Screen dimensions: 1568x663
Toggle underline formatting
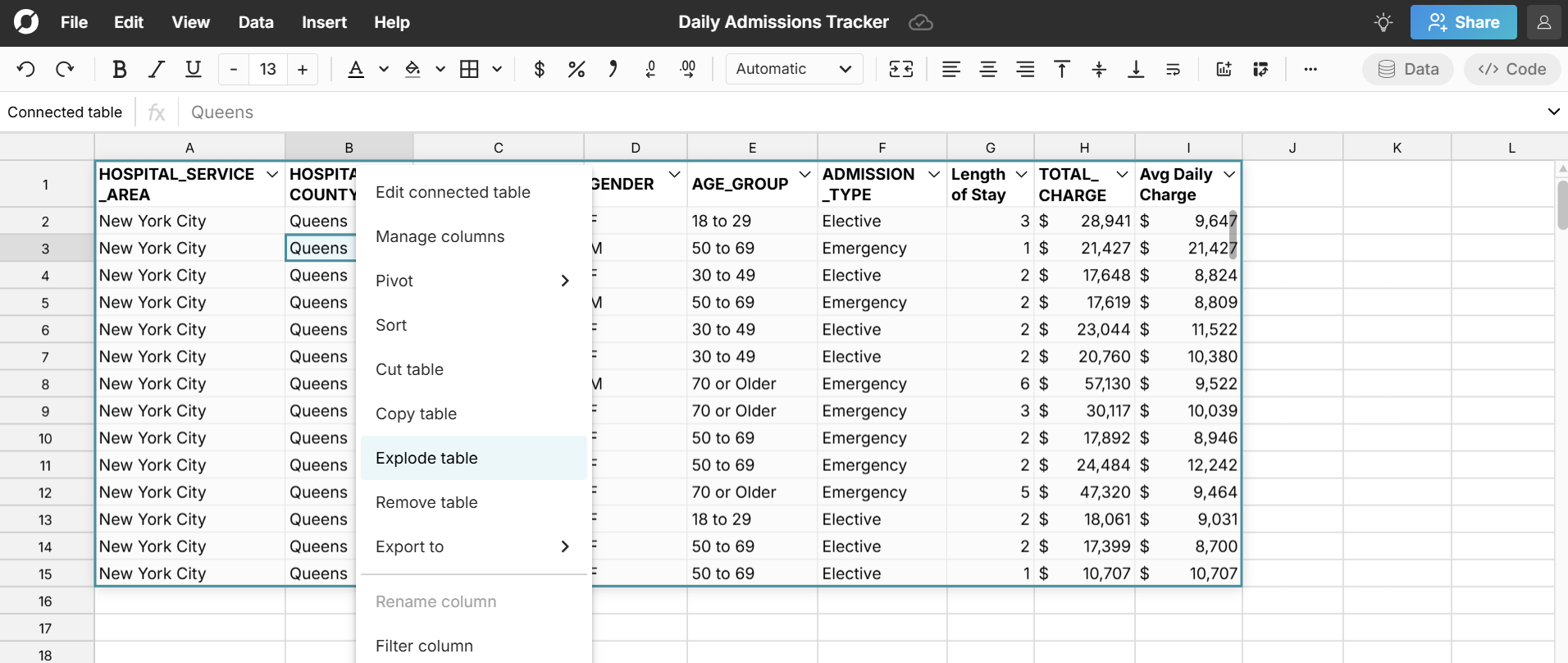193,69
